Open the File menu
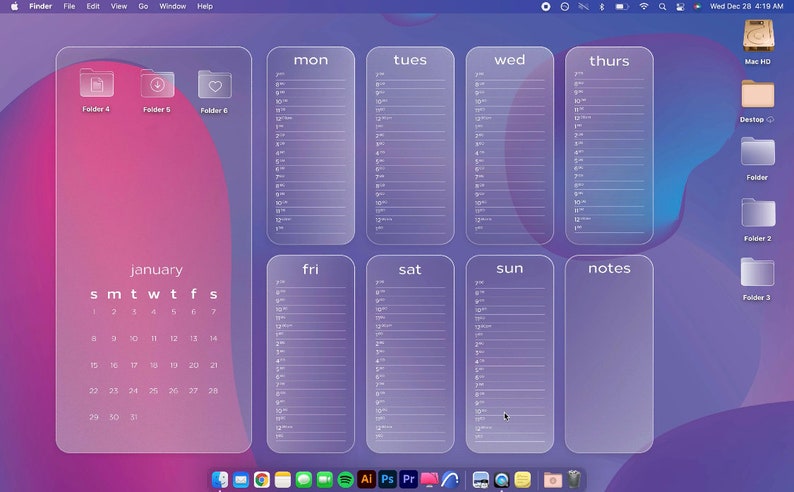Viewport: 794px width, 492px height. pos(69,7)
